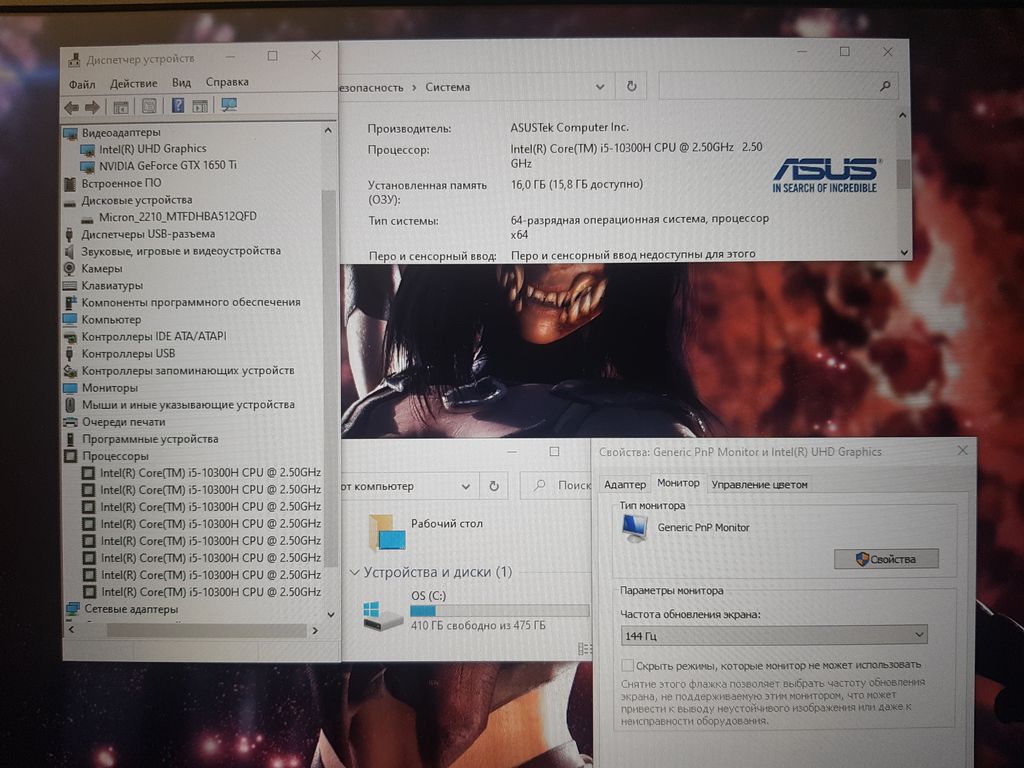Click the System window scroll down arrow

tap(904, 252)
